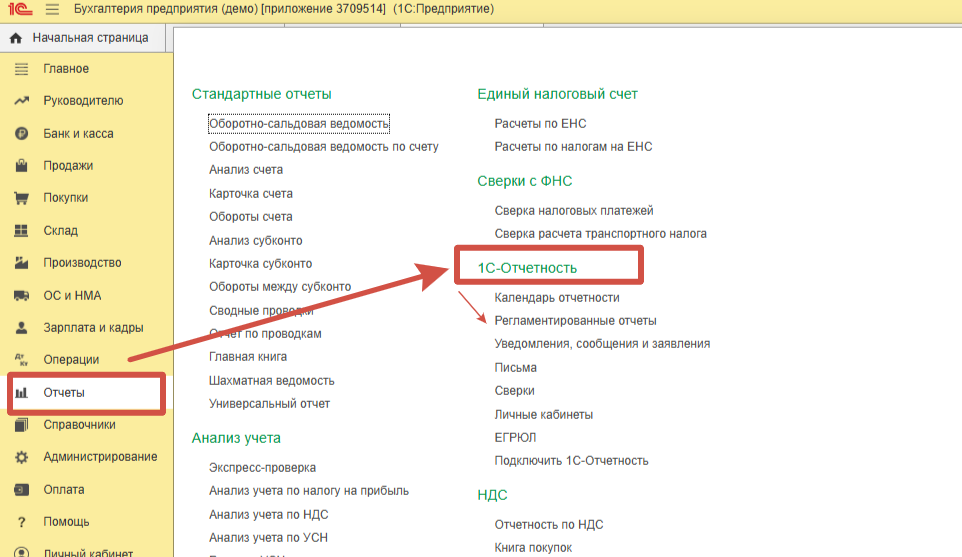Click the Личный кабинет user icon
962x557 pixels.
[x=21, y=552]
